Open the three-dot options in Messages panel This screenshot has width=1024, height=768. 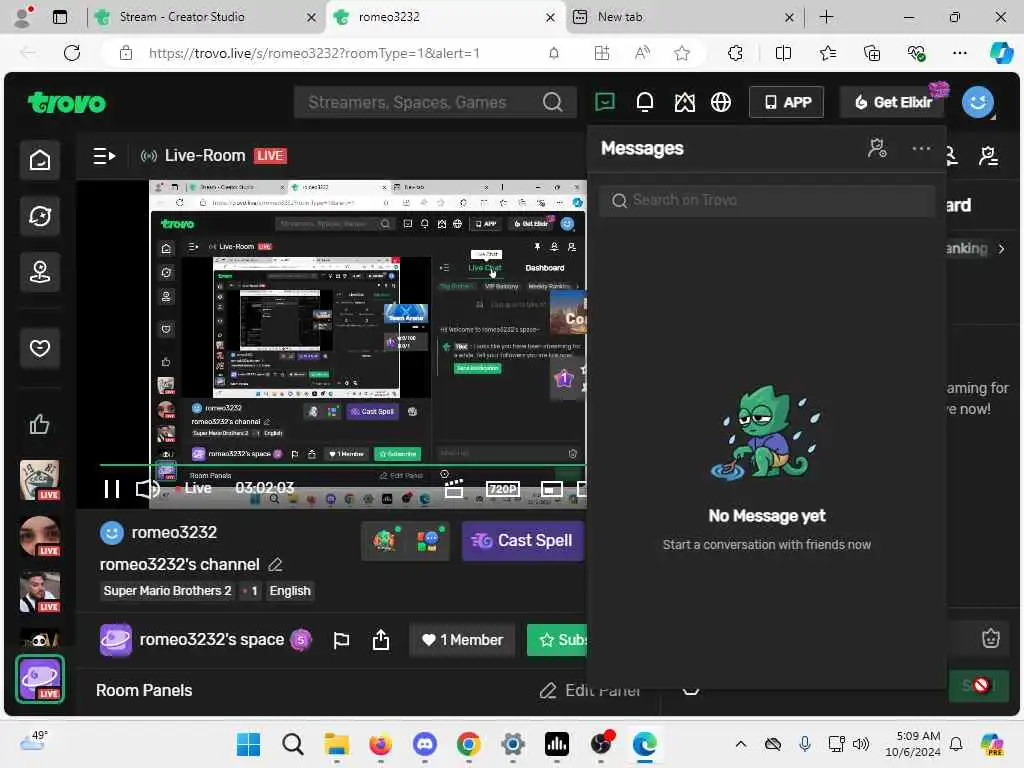coord(921,148)
